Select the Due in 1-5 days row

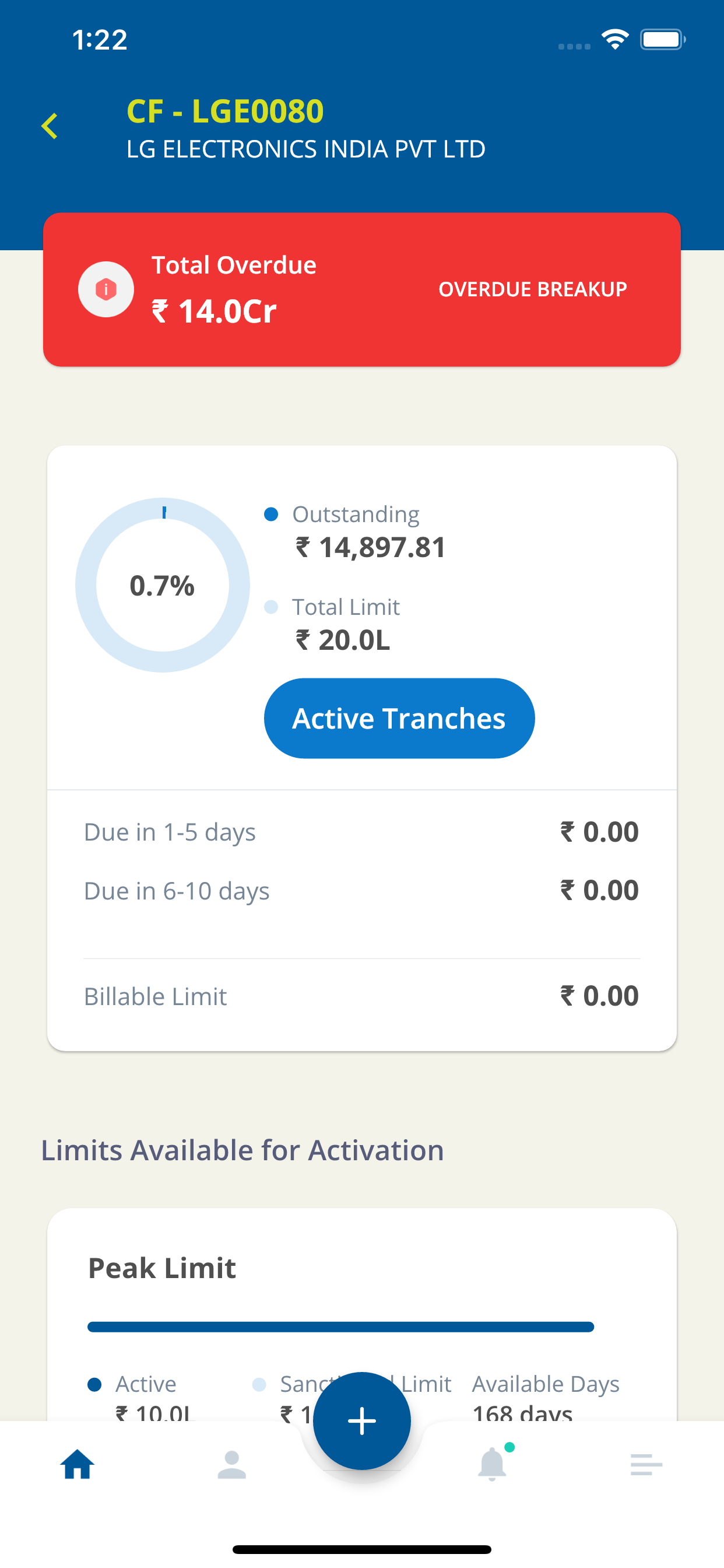pos(361,832)
